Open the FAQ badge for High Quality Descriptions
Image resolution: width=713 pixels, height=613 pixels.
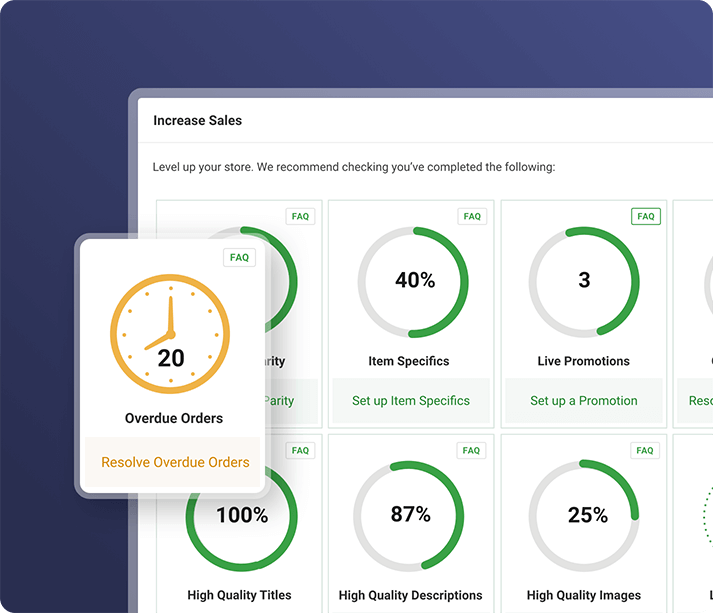point(472,451)
